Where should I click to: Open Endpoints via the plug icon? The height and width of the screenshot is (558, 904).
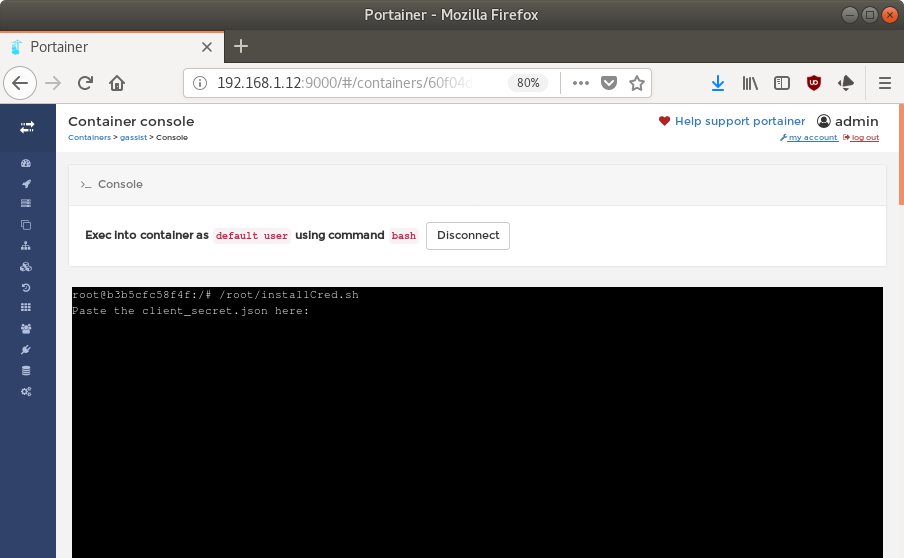coord(26,349)
